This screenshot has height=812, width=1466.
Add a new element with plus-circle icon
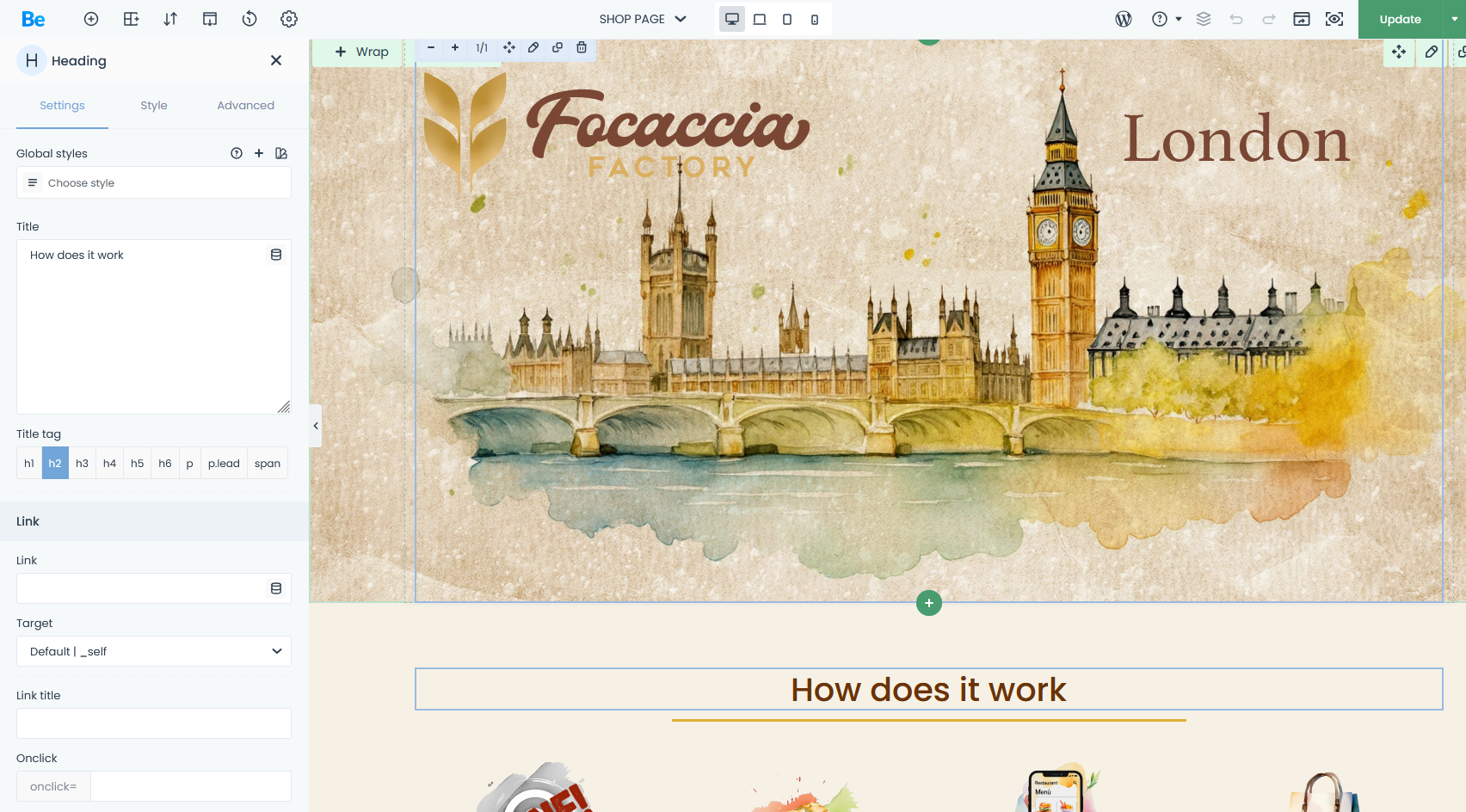pos(91,19)
